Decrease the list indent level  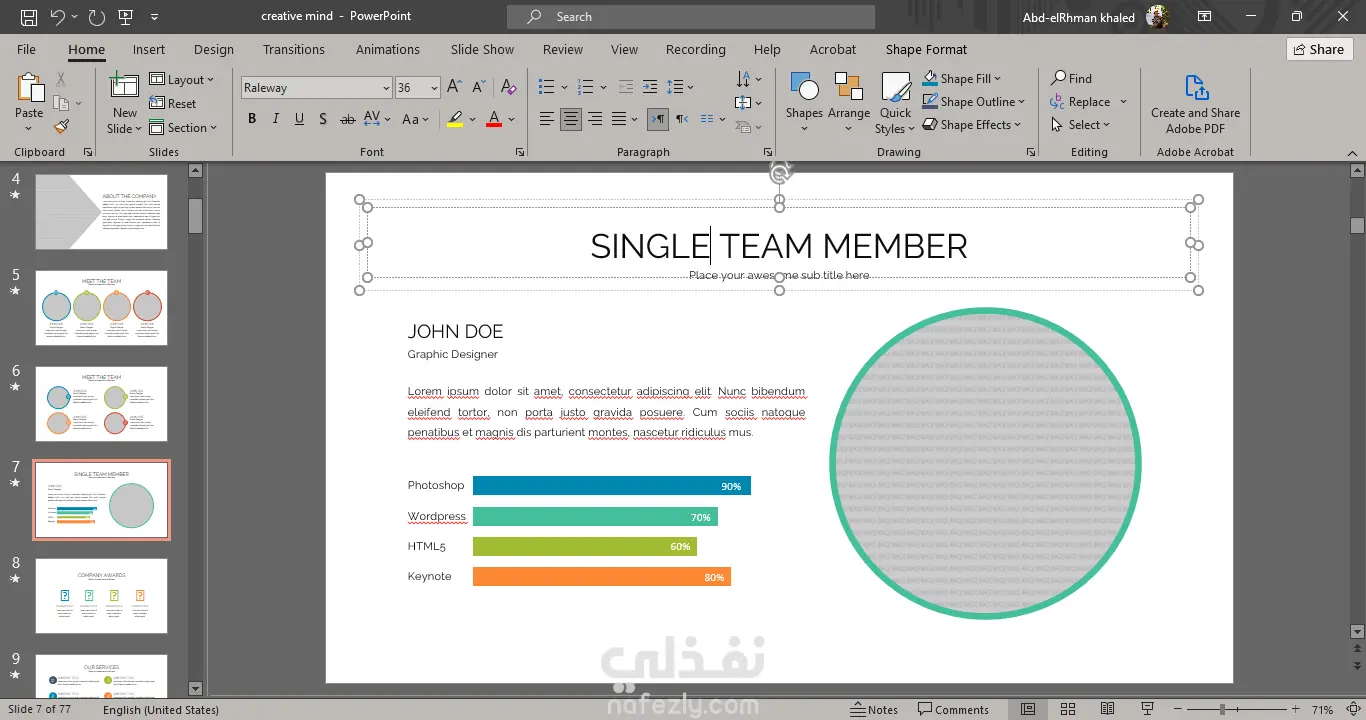click(x=626, y=87)
